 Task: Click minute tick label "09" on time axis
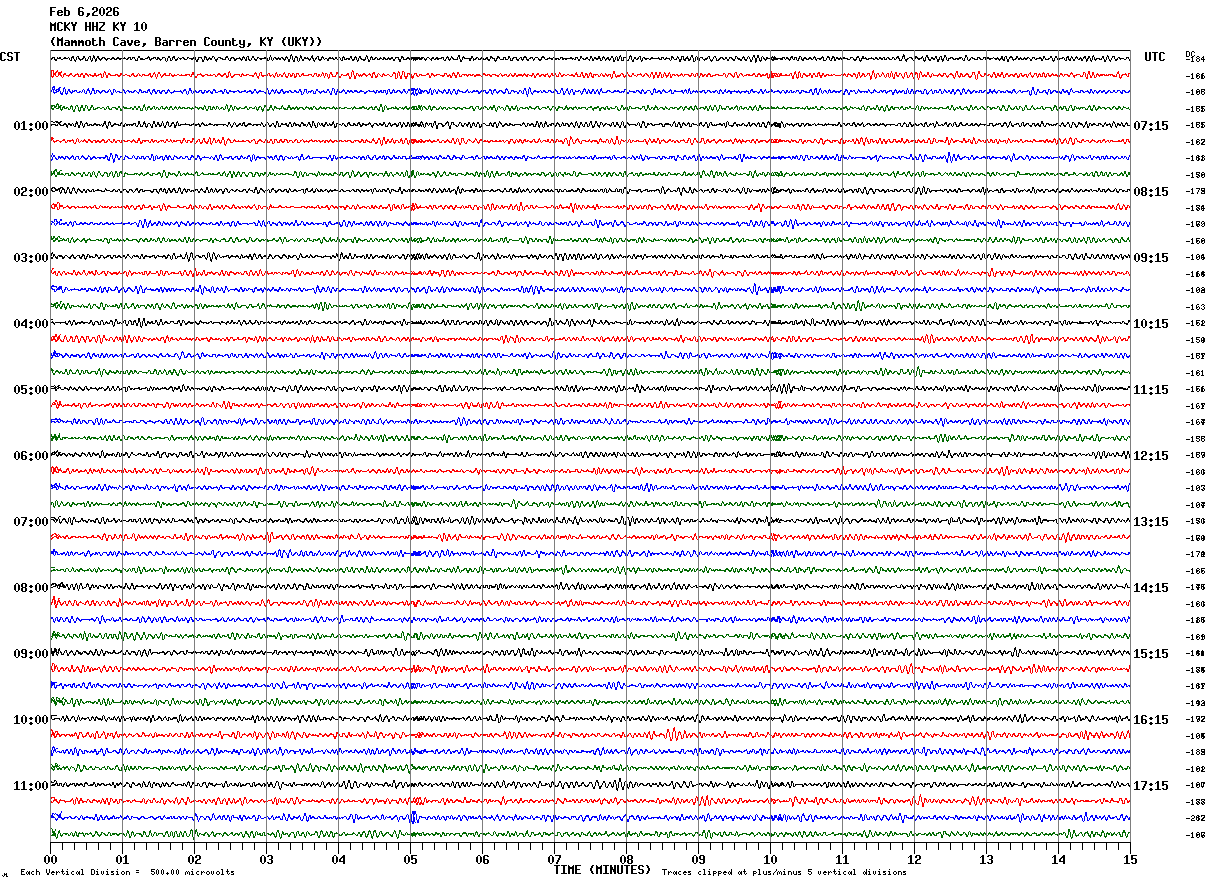(699, 859)
